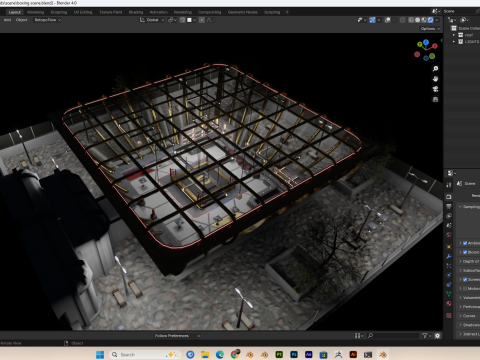Open the World properties tab
480x360 pixels.
coord(449,235)
